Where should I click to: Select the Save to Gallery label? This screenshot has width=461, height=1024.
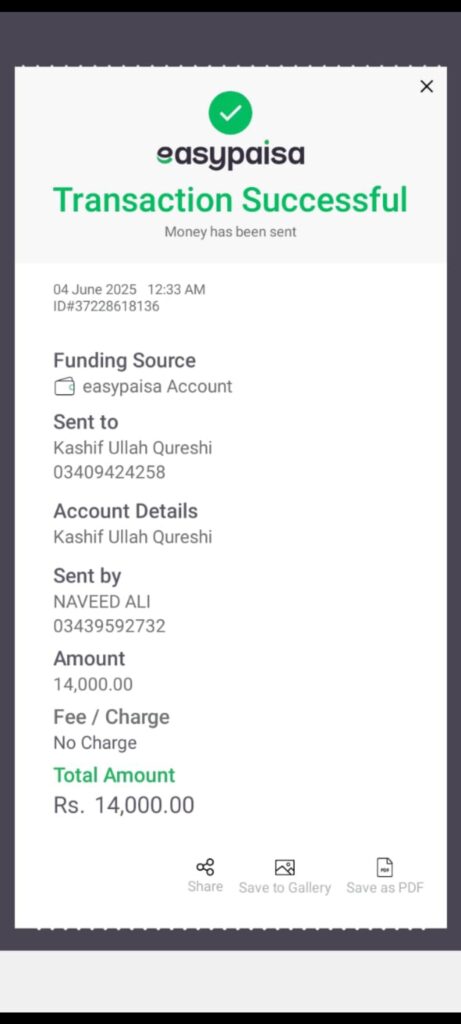click(285, 888)
